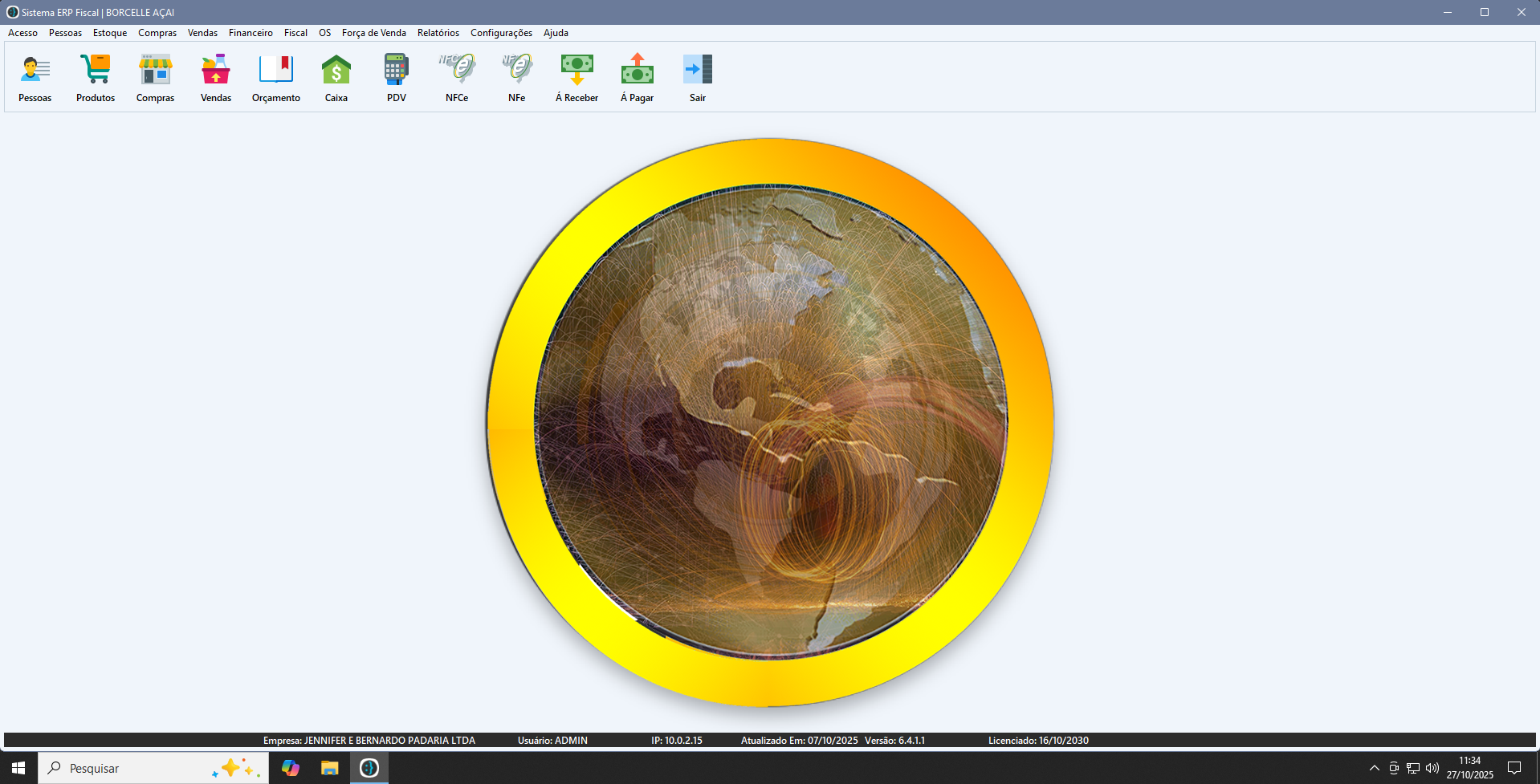This screenshot has width=1540, height=784.
Task: Open the Pessoas toolbar icon
Action: [x=35, y=70]
